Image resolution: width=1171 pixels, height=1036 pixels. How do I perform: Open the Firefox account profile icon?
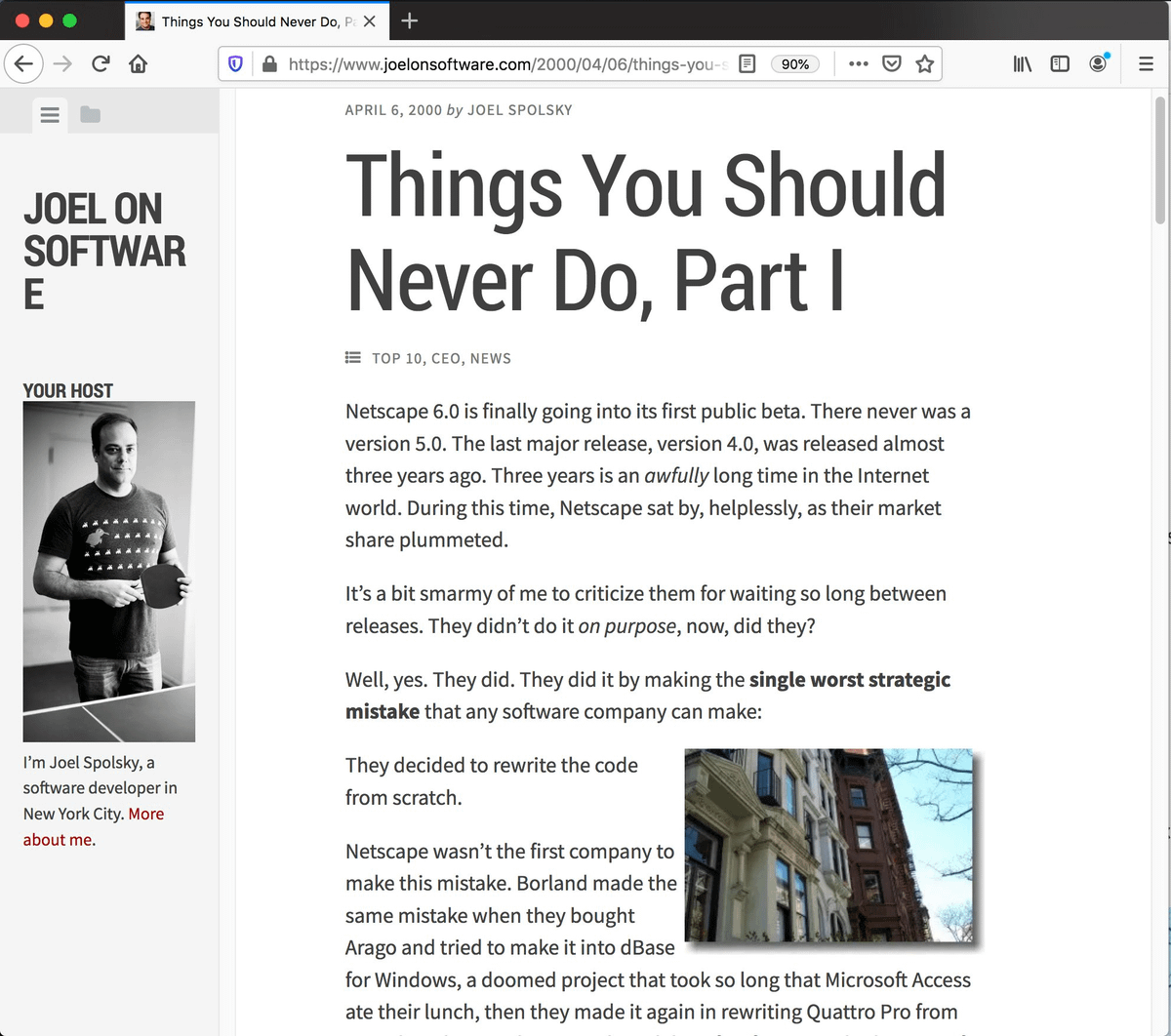pos(1098,64)
